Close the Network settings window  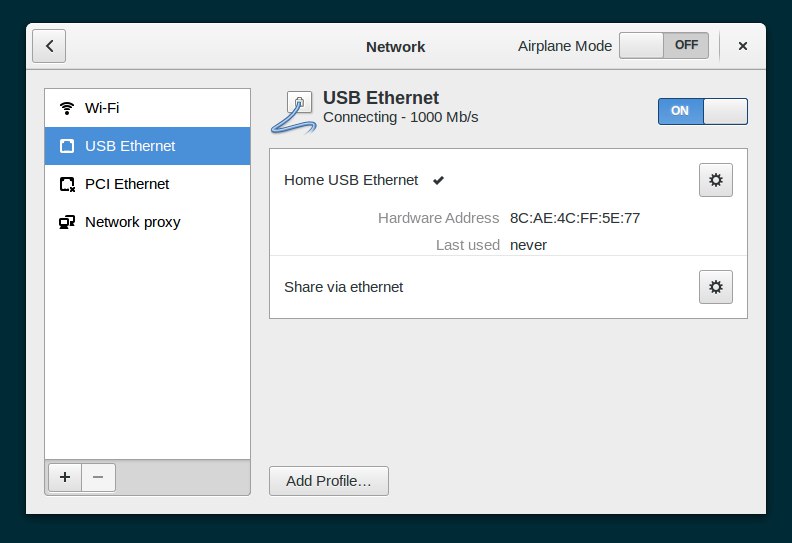tap(743, 46)
